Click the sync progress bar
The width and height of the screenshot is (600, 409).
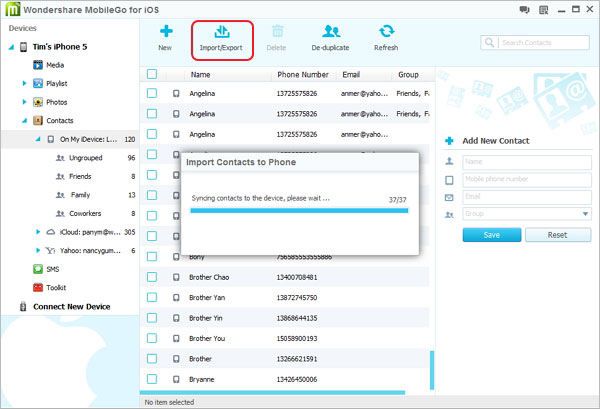pyautogui.click(x=299, y=210)
